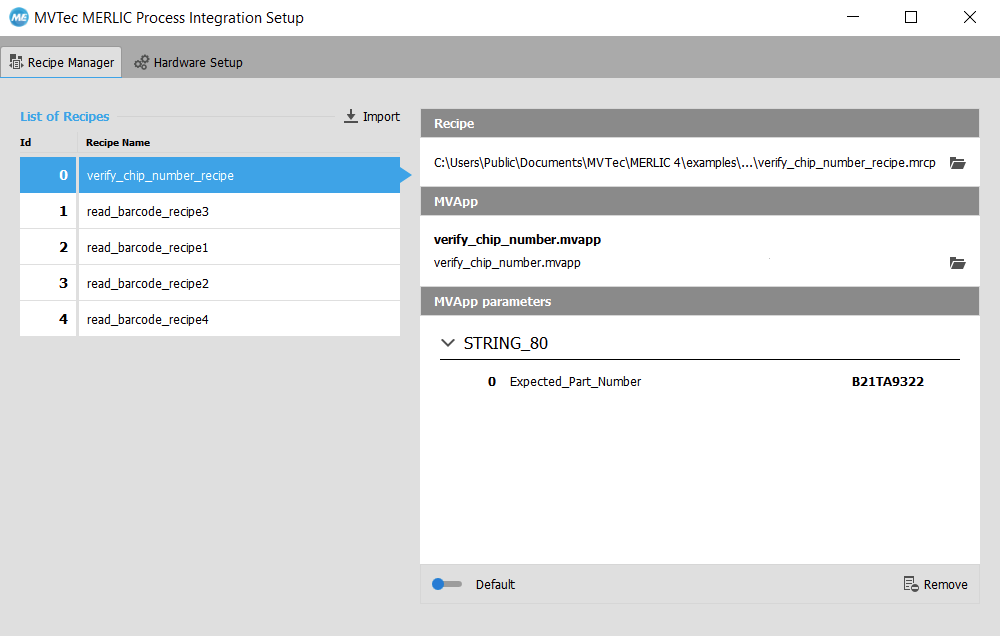Open folder icon for recipe file path
This screenshot has width=1000, height=636.
tap(957, 163)
